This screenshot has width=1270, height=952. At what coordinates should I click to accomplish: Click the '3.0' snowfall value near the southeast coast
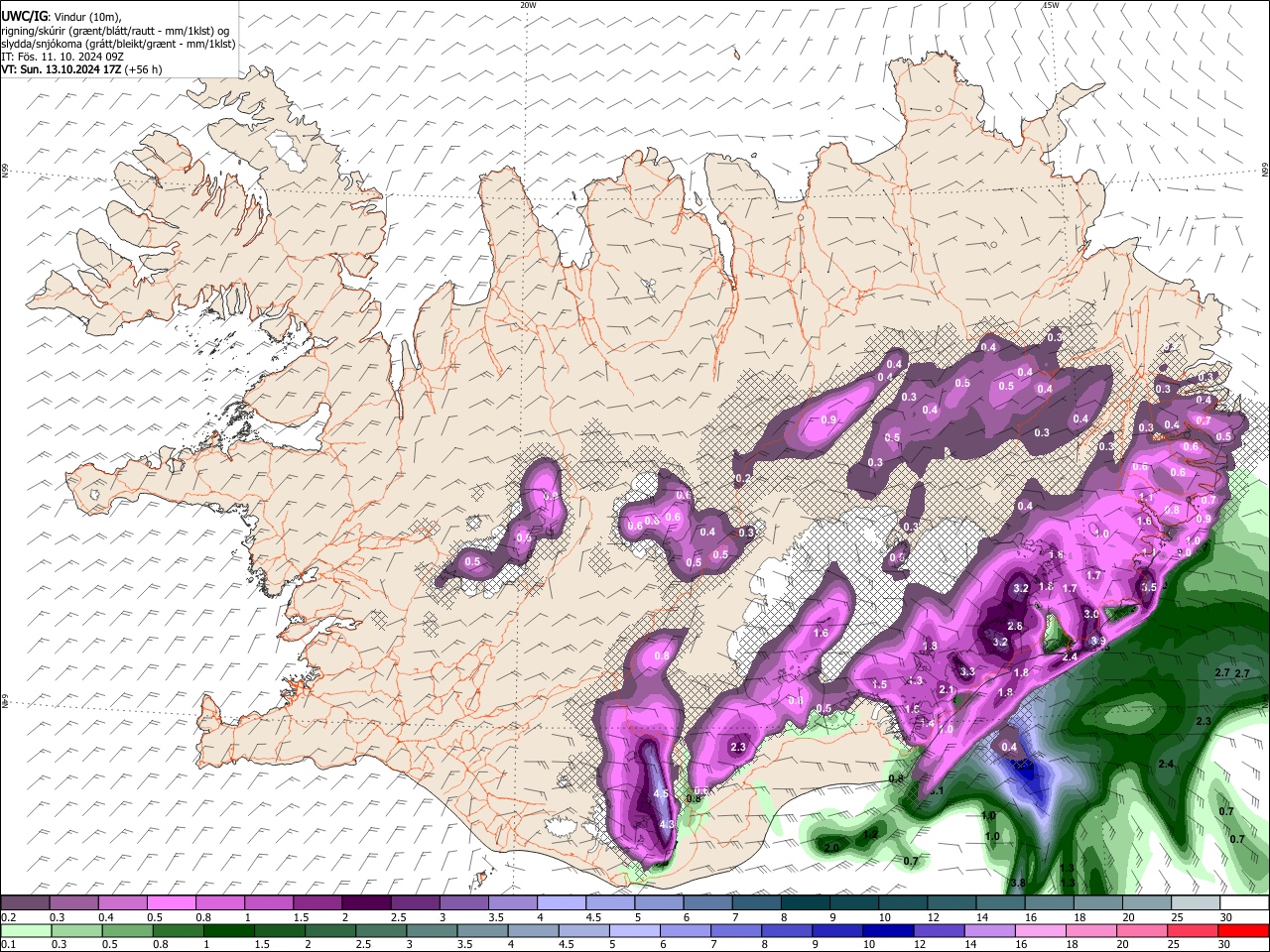1090,614
